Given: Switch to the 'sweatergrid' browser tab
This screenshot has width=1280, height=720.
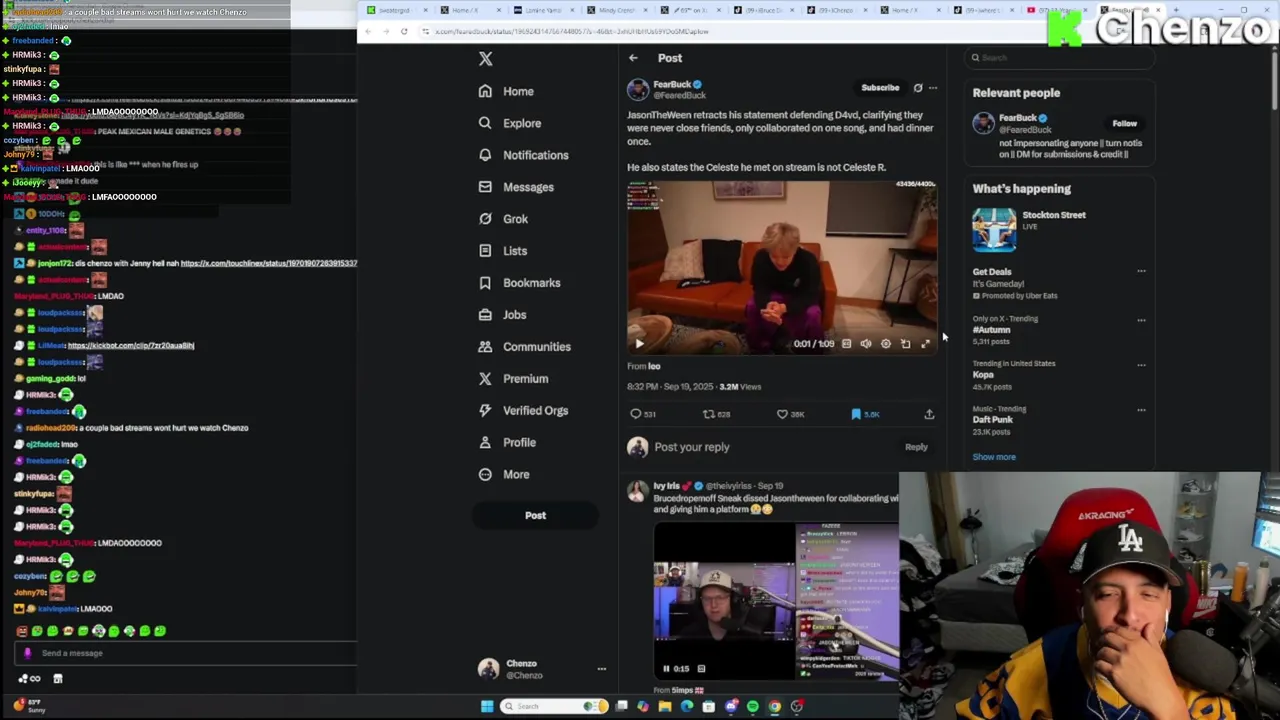Looking at the screenshot, I should tap(398, 10).
